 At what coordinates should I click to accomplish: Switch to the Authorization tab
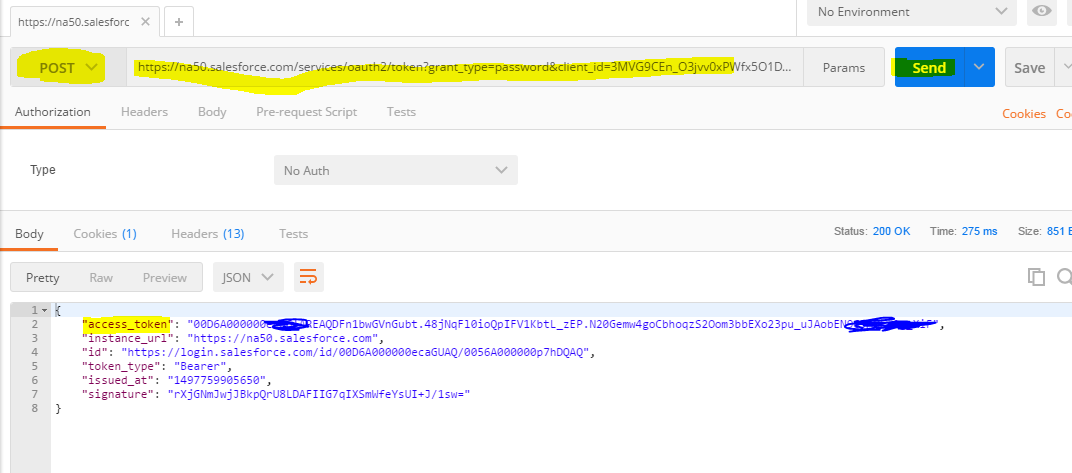[x=53, y=111]
